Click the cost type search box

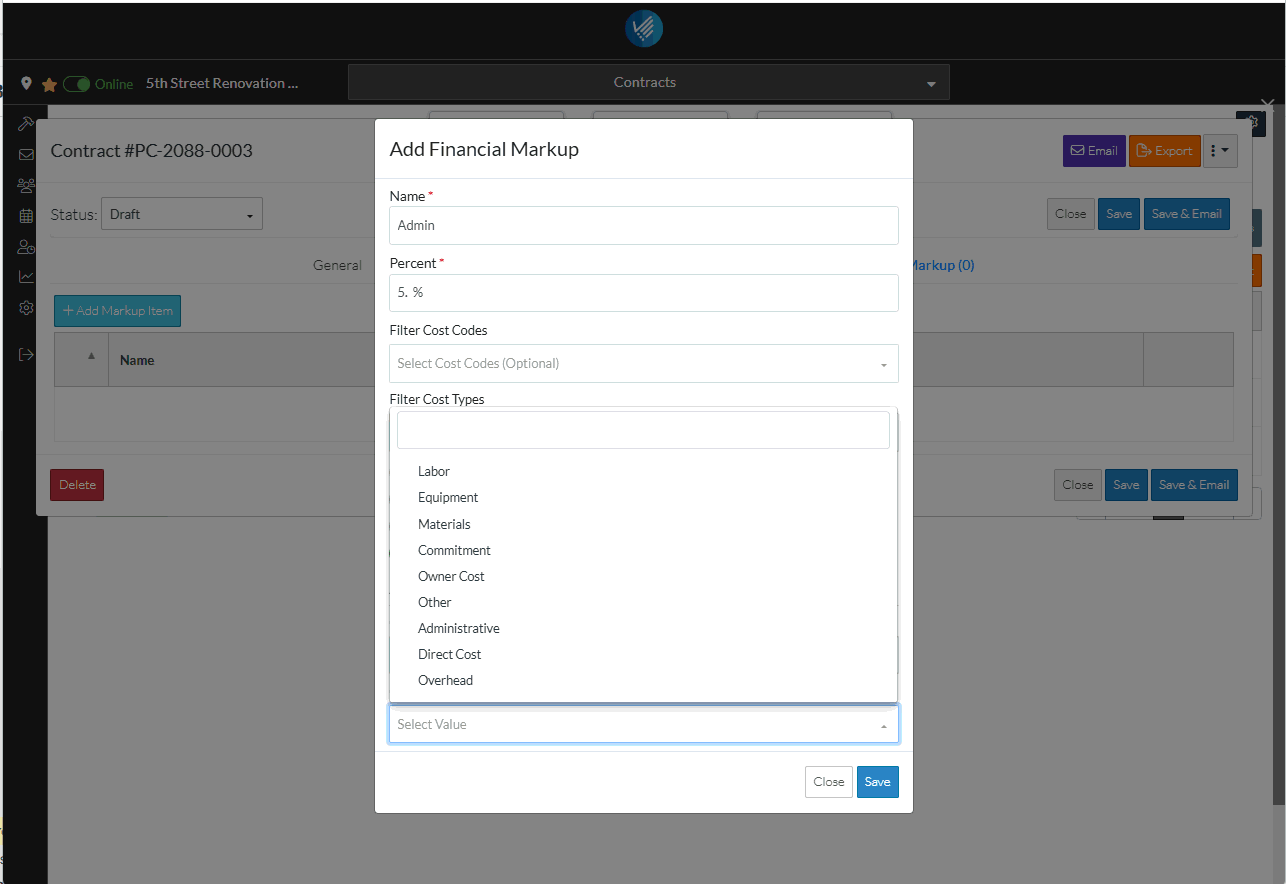(643, 430)
